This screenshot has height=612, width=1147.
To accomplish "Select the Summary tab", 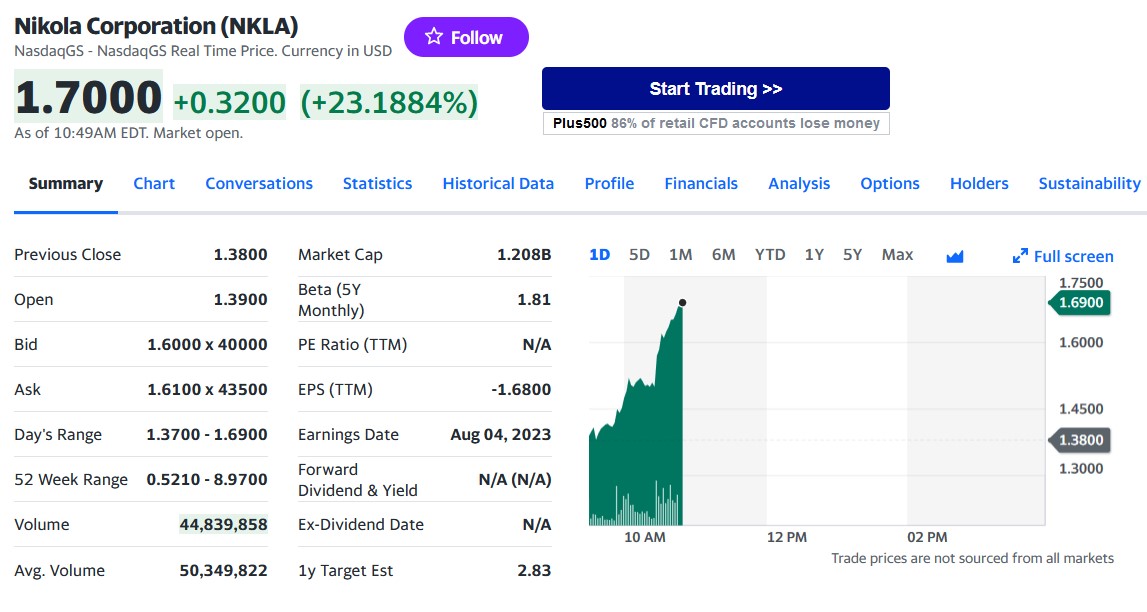I will [x=66, y=184].
